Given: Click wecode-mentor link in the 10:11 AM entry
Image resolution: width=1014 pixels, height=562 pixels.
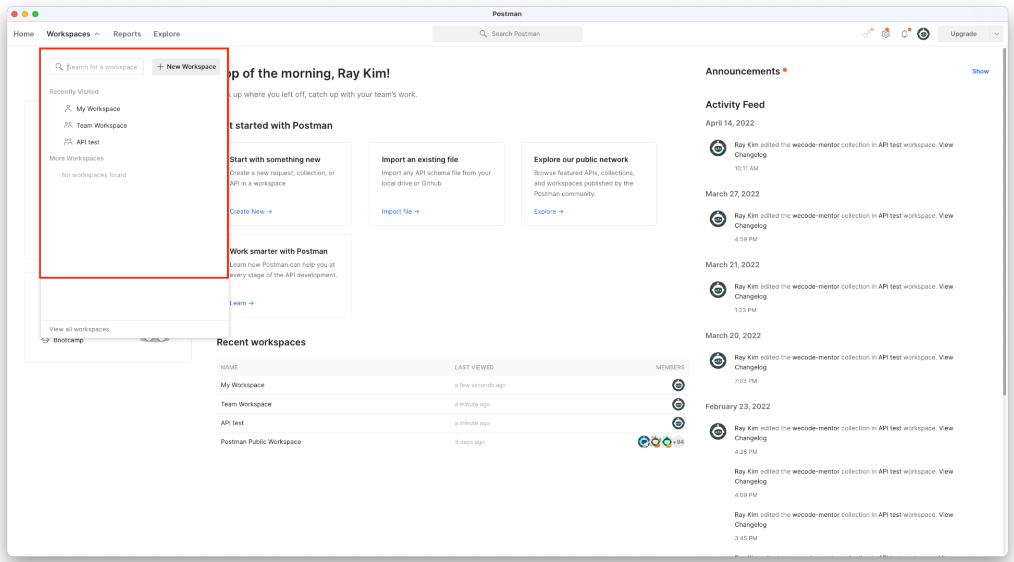Looking at the screenshot, I should click(x=815, y=145).
